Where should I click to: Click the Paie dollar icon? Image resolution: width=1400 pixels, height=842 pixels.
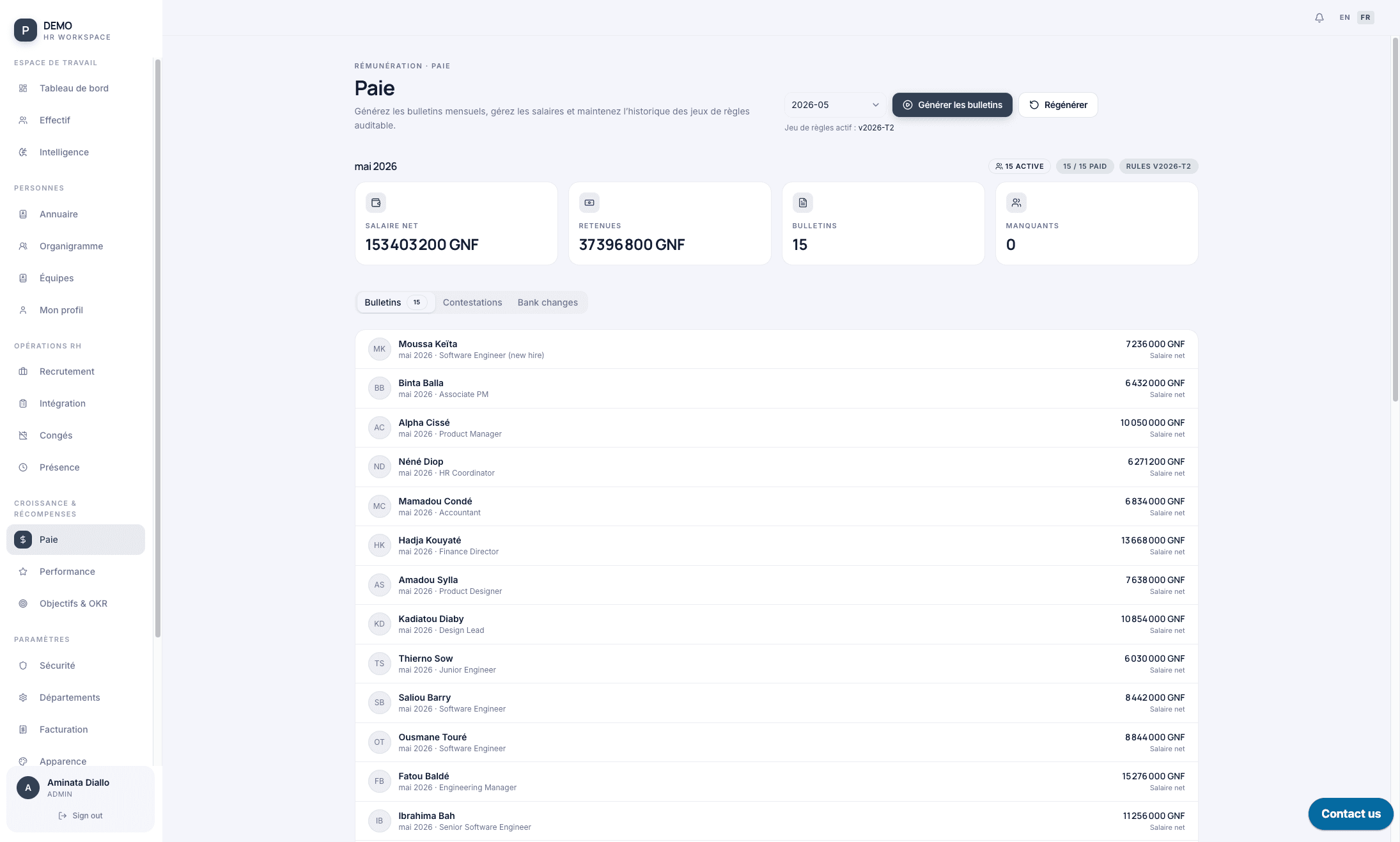[23, 540]
